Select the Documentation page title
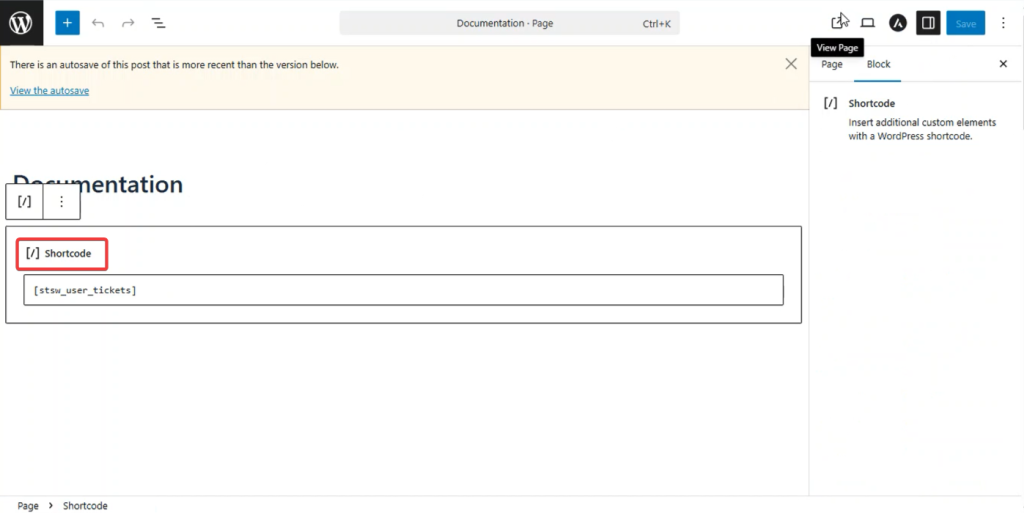Viewport: 1024px width, 513px height. point(98,184)
